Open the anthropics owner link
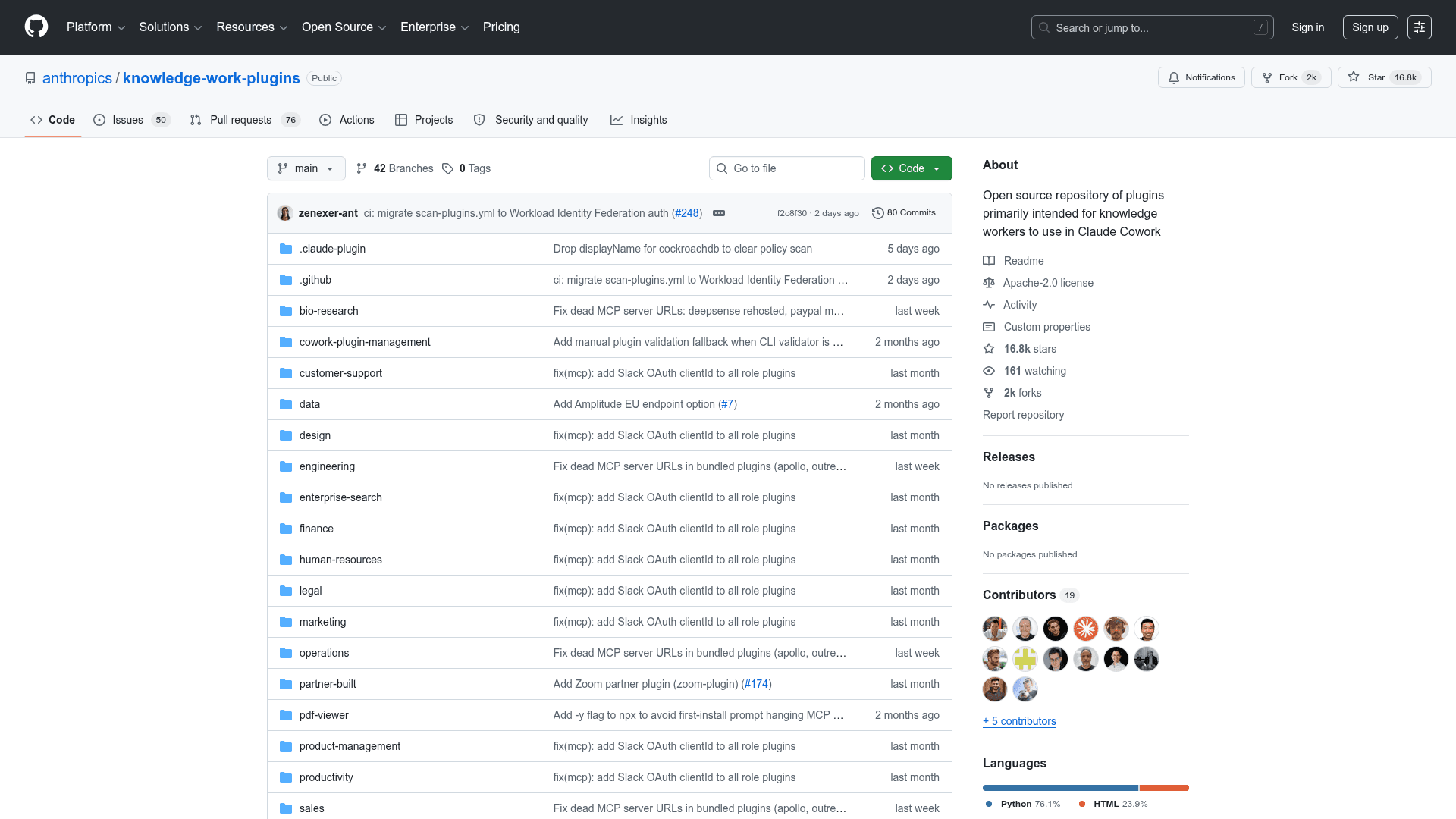 click(x=77, y=78)
